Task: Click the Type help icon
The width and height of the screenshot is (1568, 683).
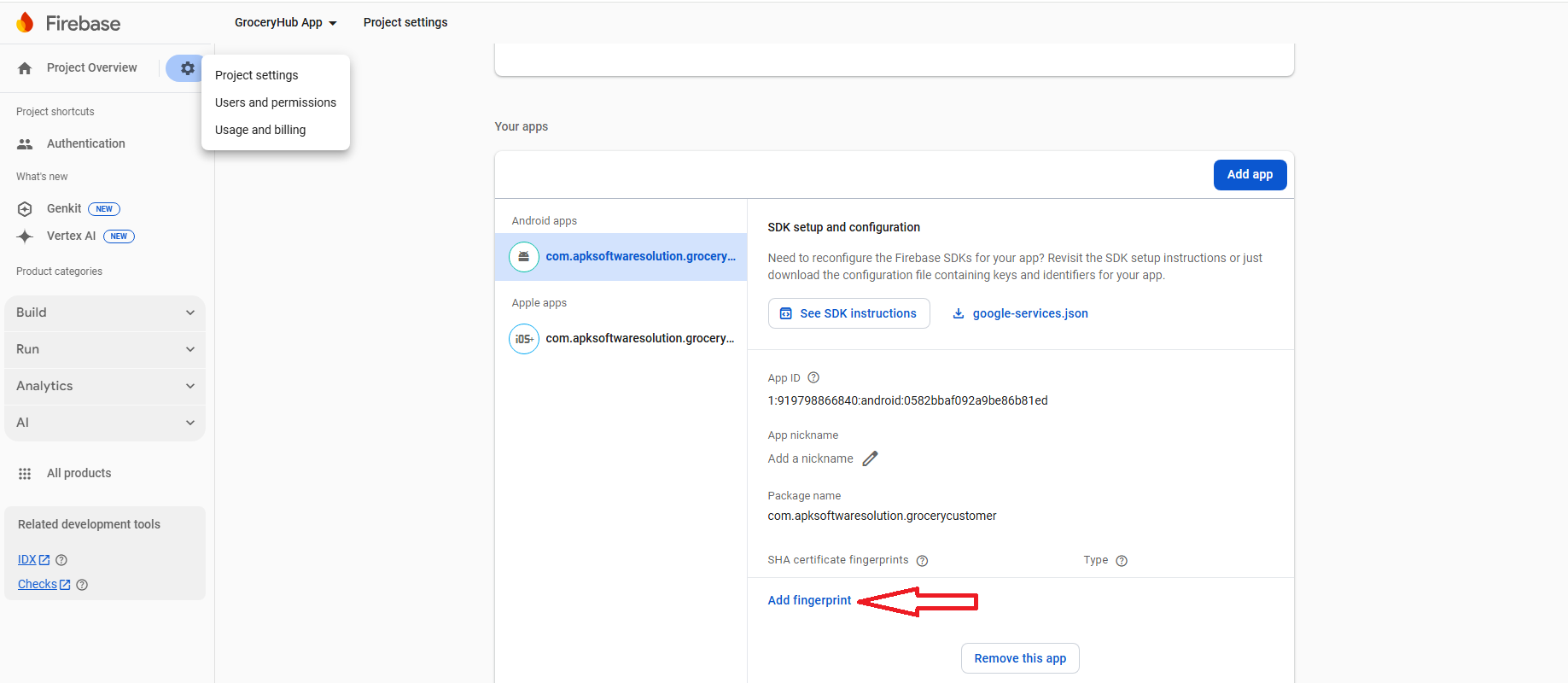Action: coord(1122,561)
